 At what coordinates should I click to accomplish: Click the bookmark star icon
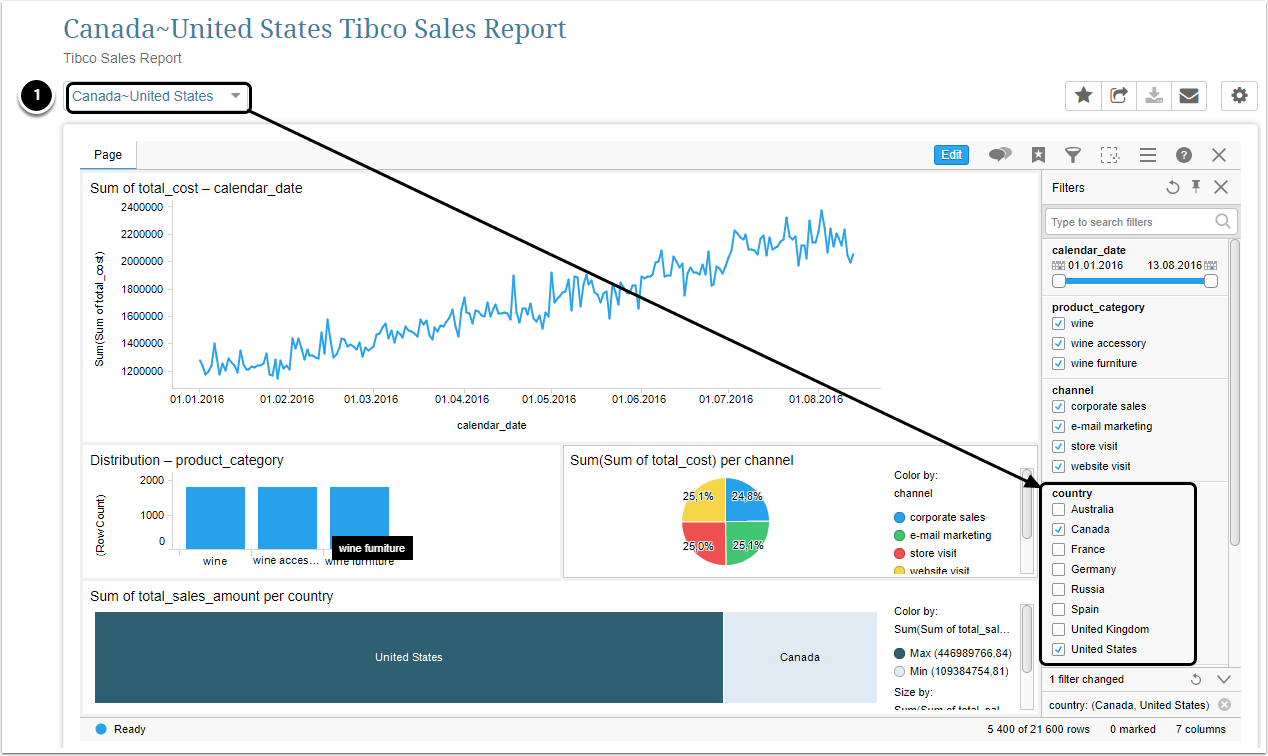(1039, 155)
